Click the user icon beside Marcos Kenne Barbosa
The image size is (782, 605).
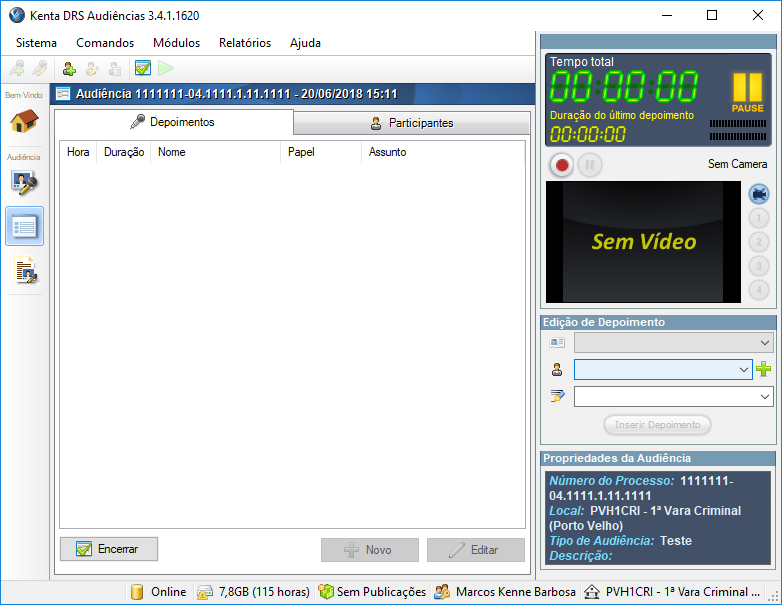point(442,592)
